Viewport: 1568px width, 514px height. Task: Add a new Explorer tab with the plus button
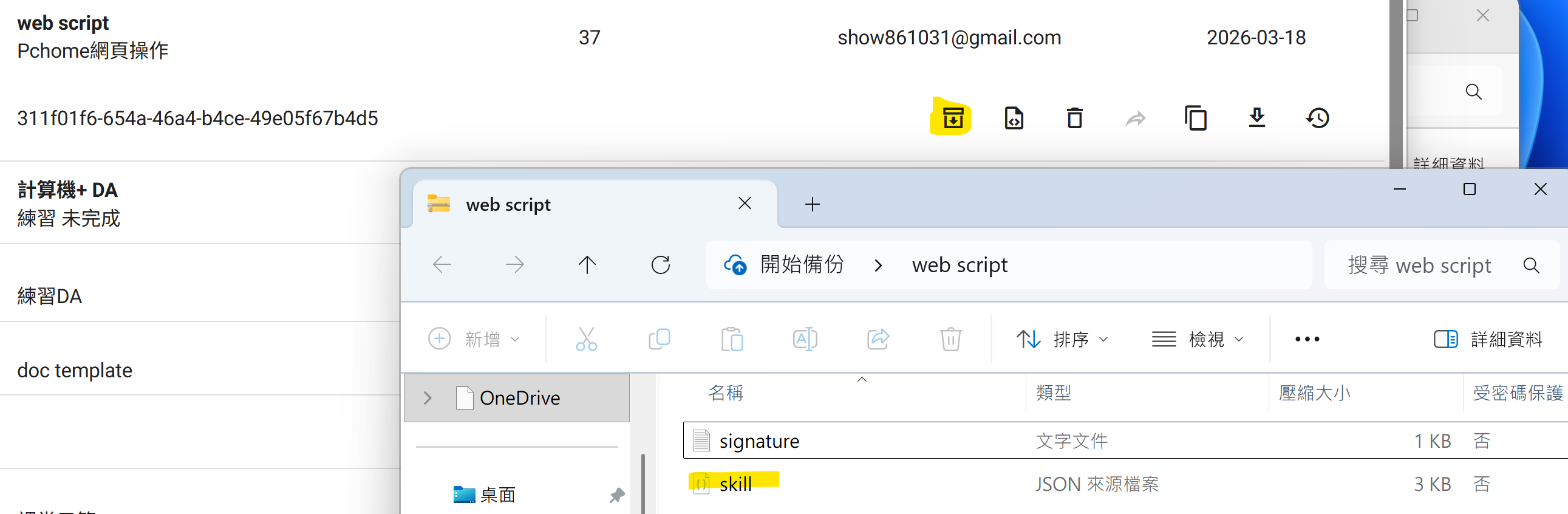812,205
